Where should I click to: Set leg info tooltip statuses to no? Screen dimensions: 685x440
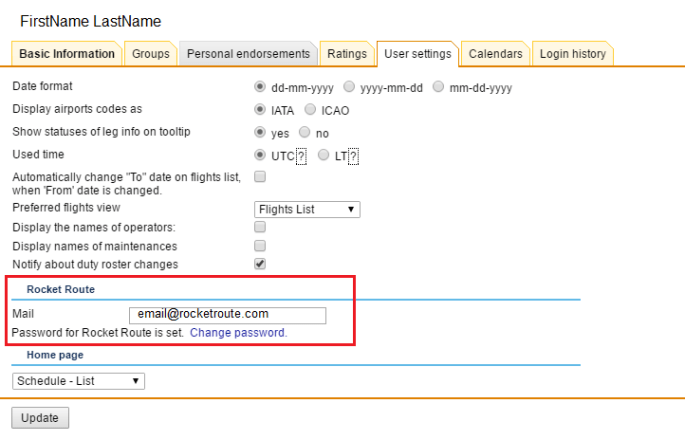305,132
